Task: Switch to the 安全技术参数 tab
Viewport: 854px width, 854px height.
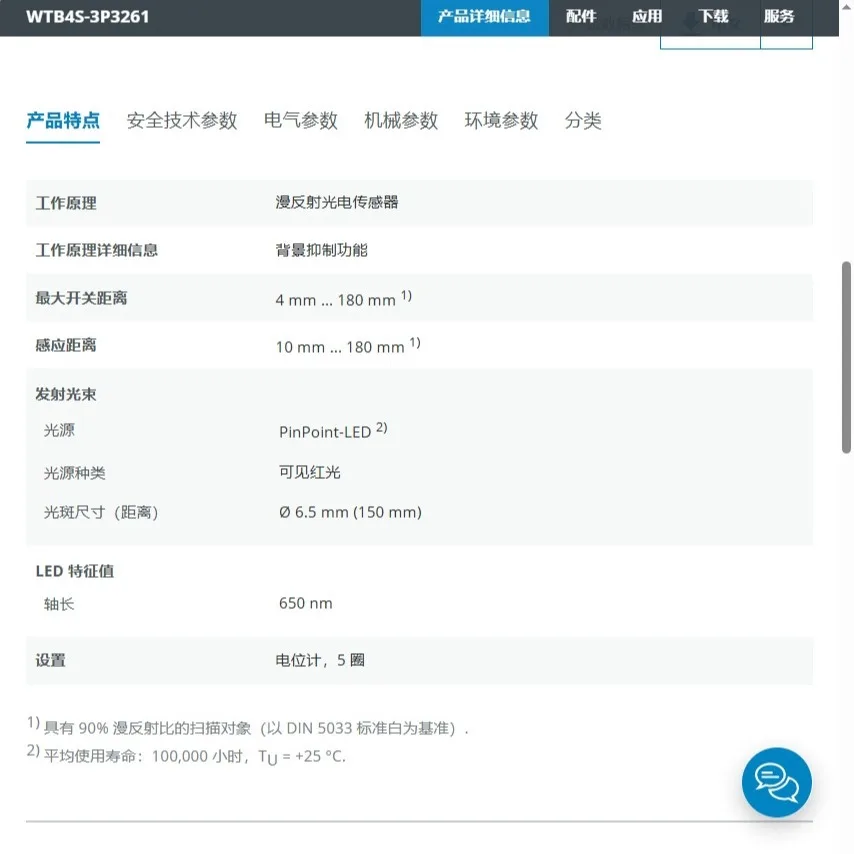Action: [x=182, y=121]
